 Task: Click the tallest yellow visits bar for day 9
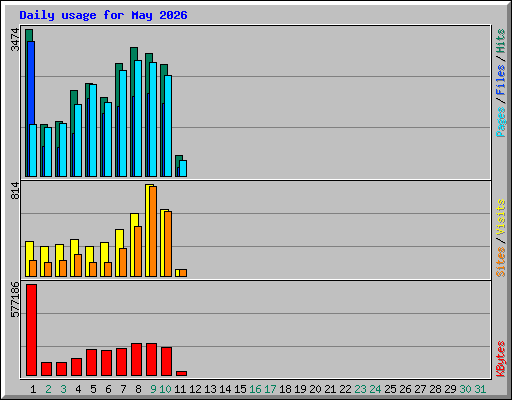(x=148, y=230)
